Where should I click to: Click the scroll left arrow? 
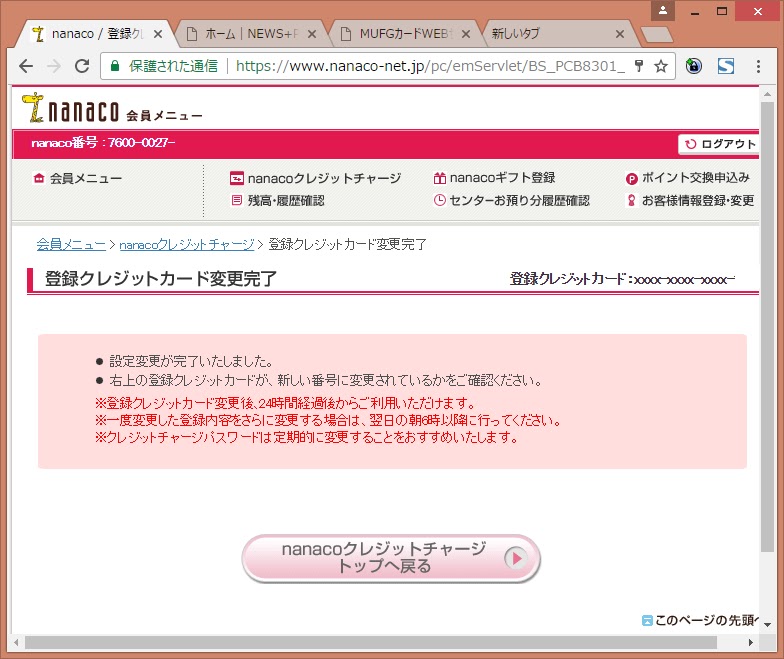16,642
